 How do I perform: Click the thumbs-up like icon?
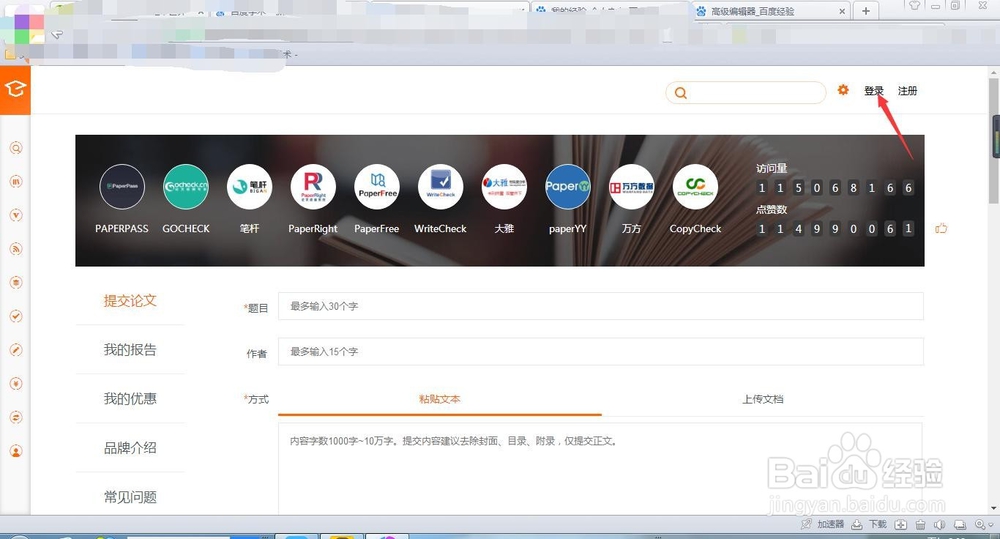click(941, 228)
